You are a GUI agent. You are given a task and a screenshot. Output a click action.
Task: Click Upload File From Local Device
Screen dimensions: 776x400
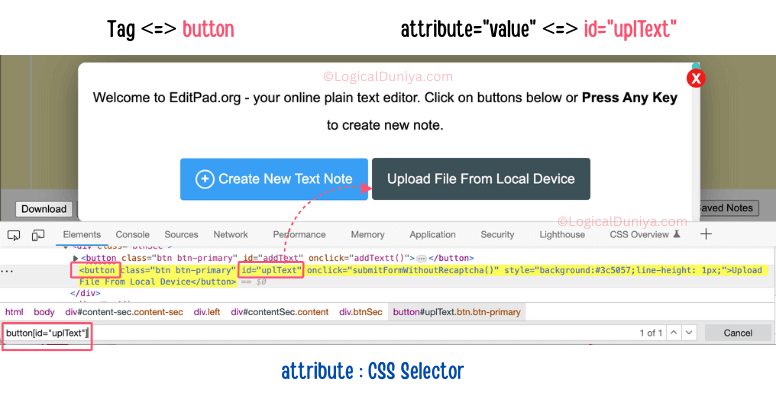[481, 179]
